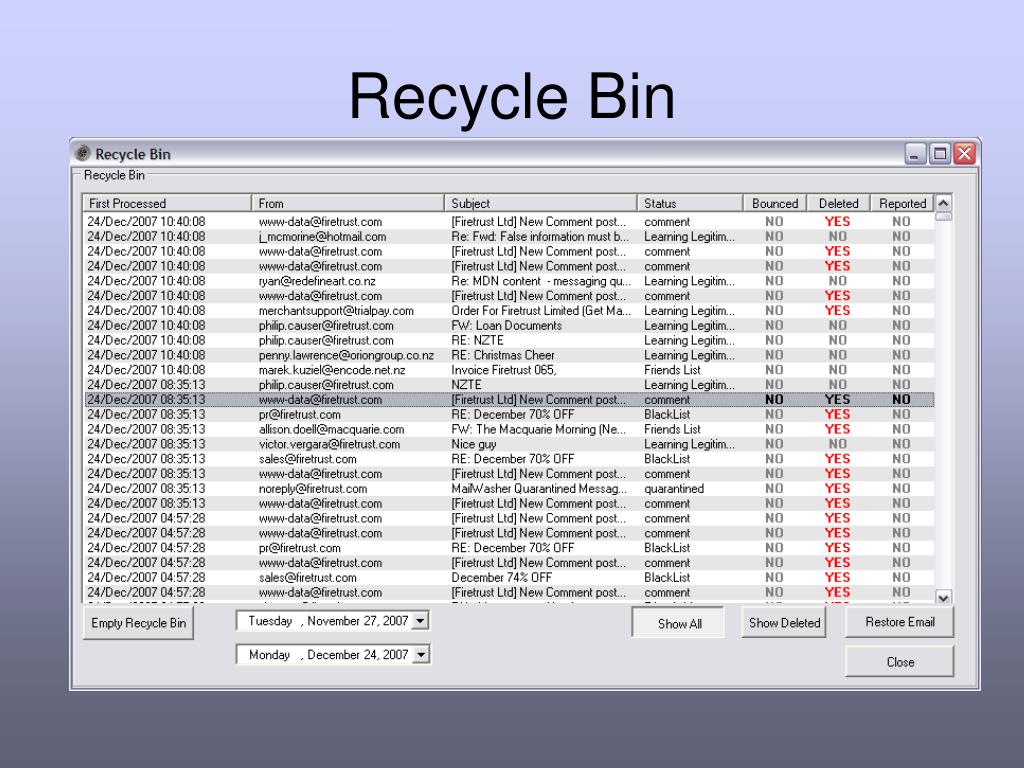The width and height of the screenshot is (1024, 768).
Task: Maximize the Recycle Bin window
Action: [x=940, y=154]
